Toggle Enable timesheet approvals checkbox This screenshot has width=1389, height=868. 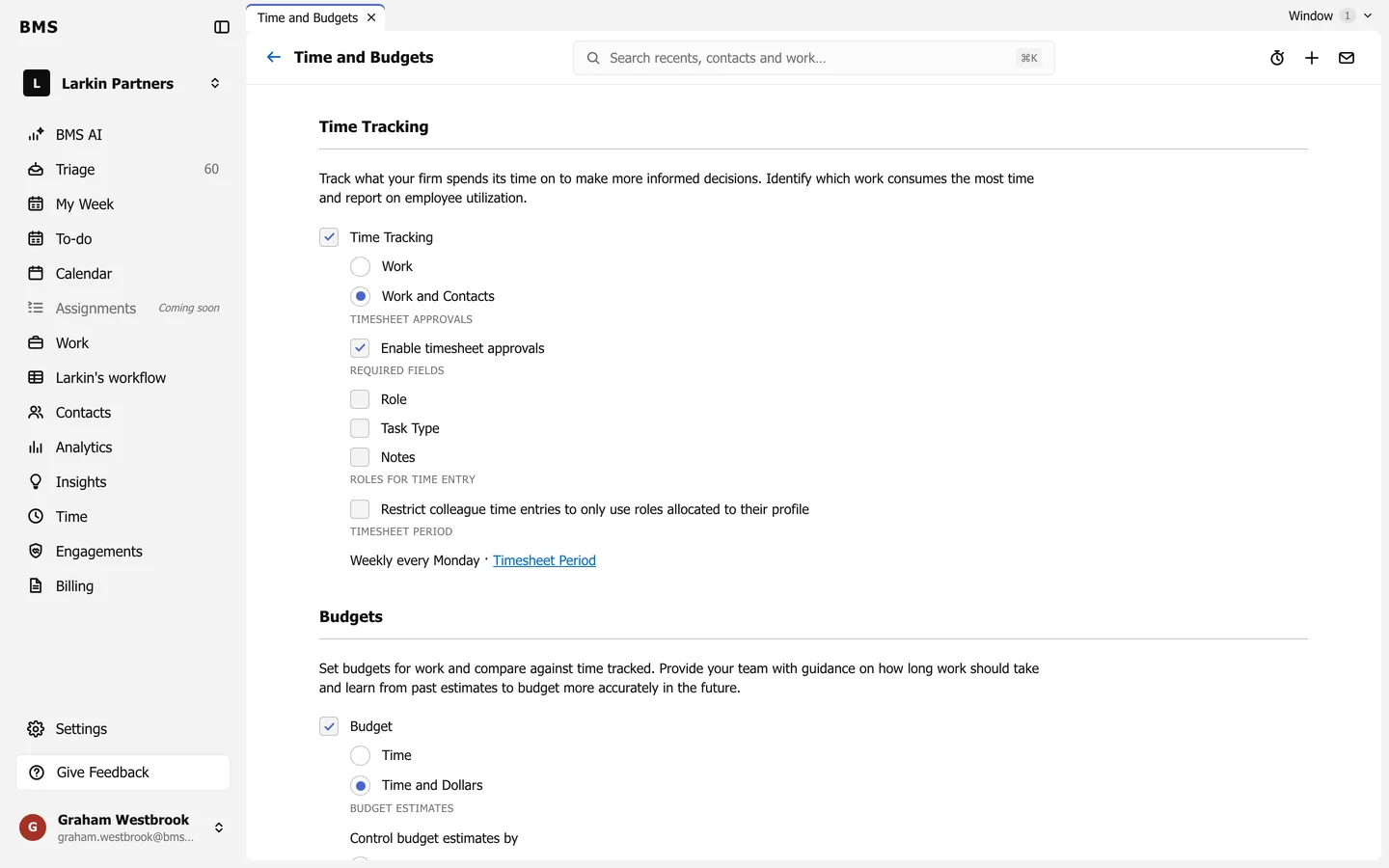click(x=360, y=348)
